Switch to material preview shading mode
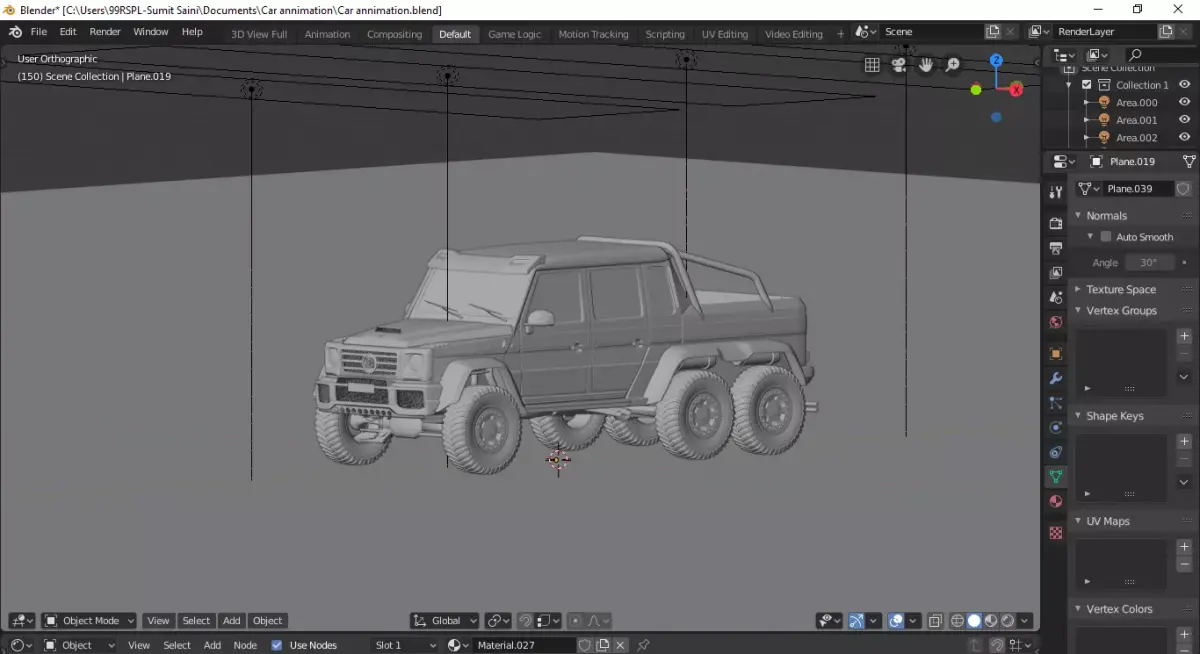 [x=991, y=621]
